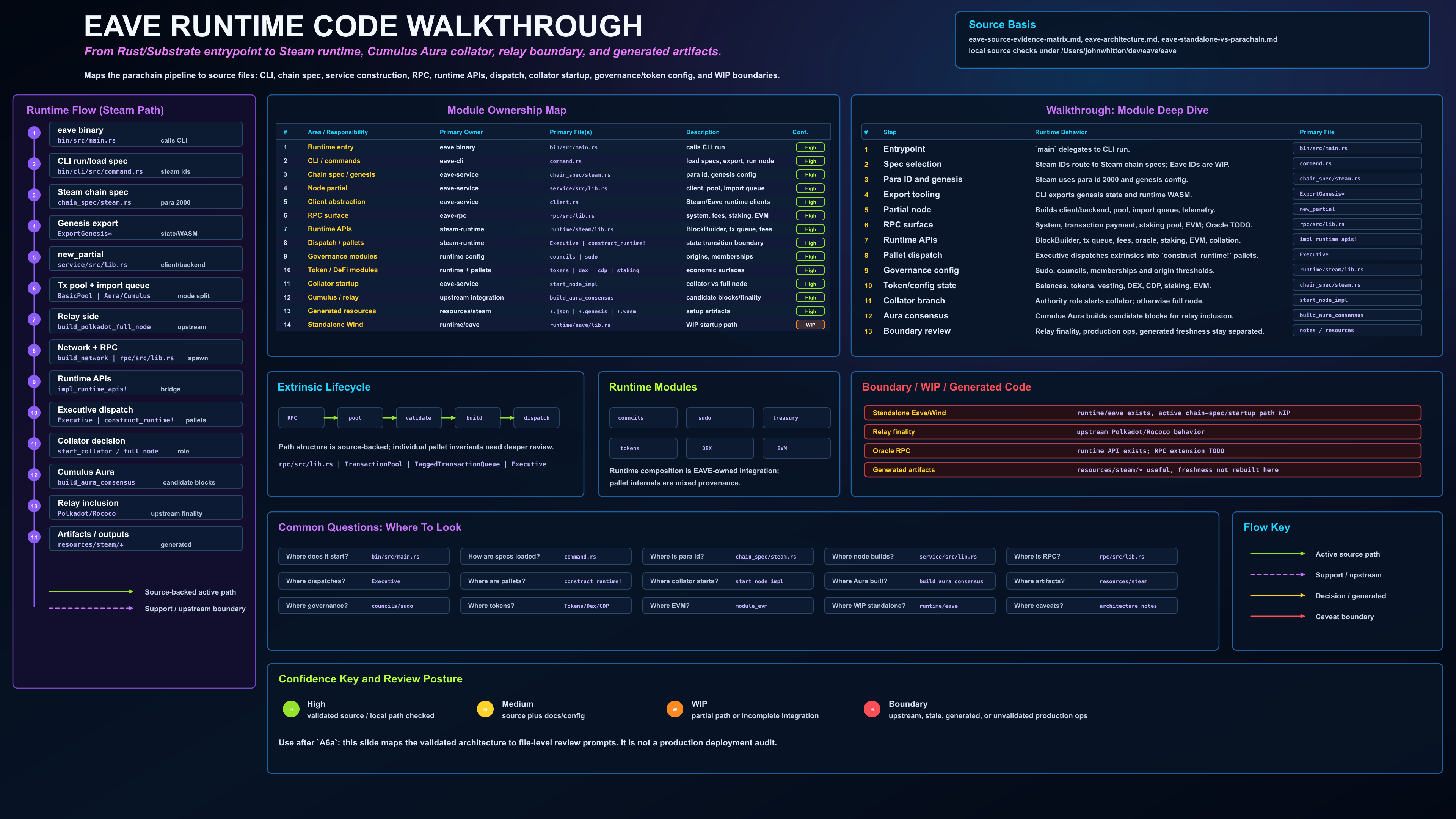
Task: Click step 12 circle beside Cumulus Aura card
Action: click(34, 475)
